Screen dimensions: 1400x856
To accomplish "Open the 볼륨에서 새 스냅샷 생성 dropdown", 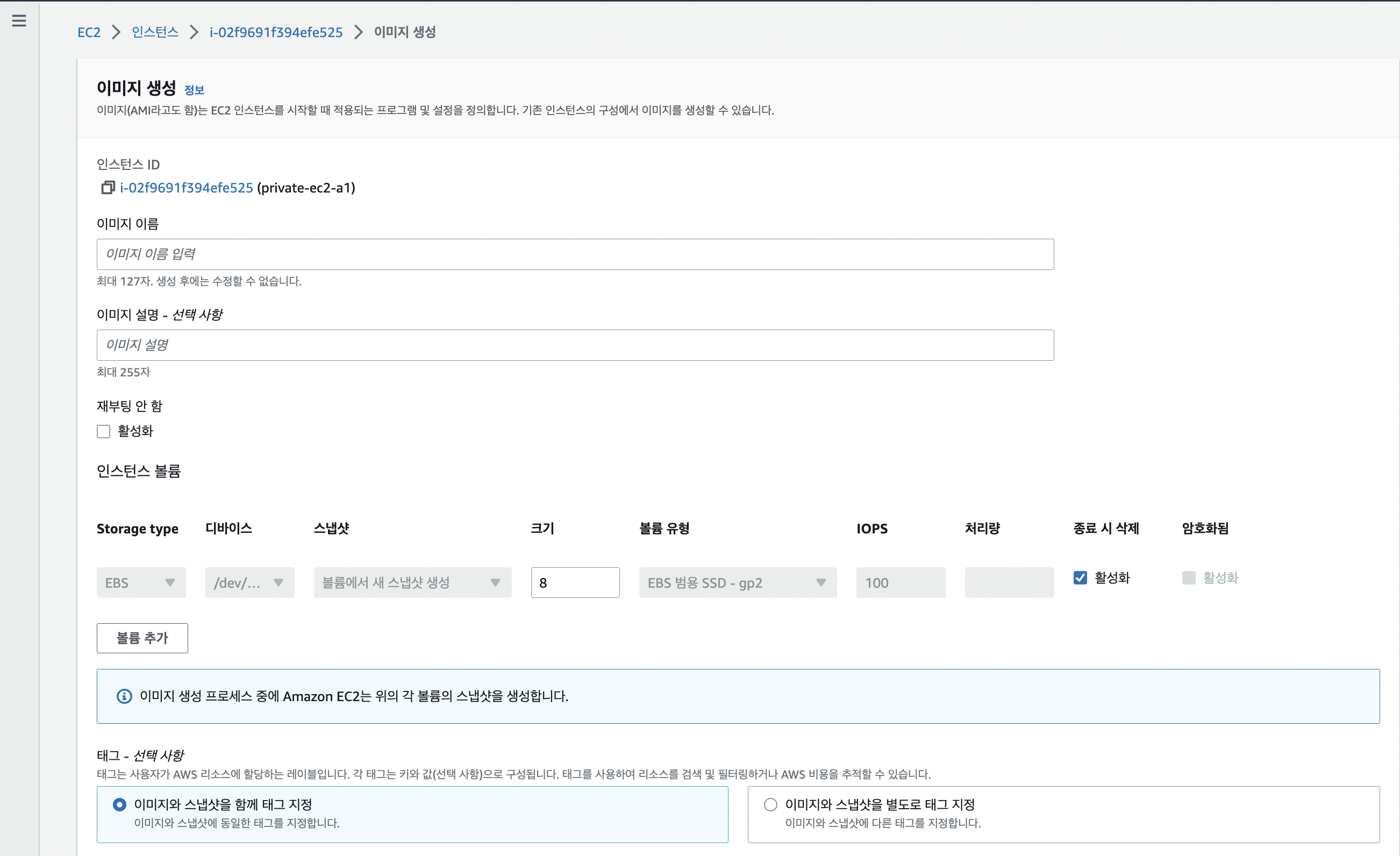I will coord(412,583).
